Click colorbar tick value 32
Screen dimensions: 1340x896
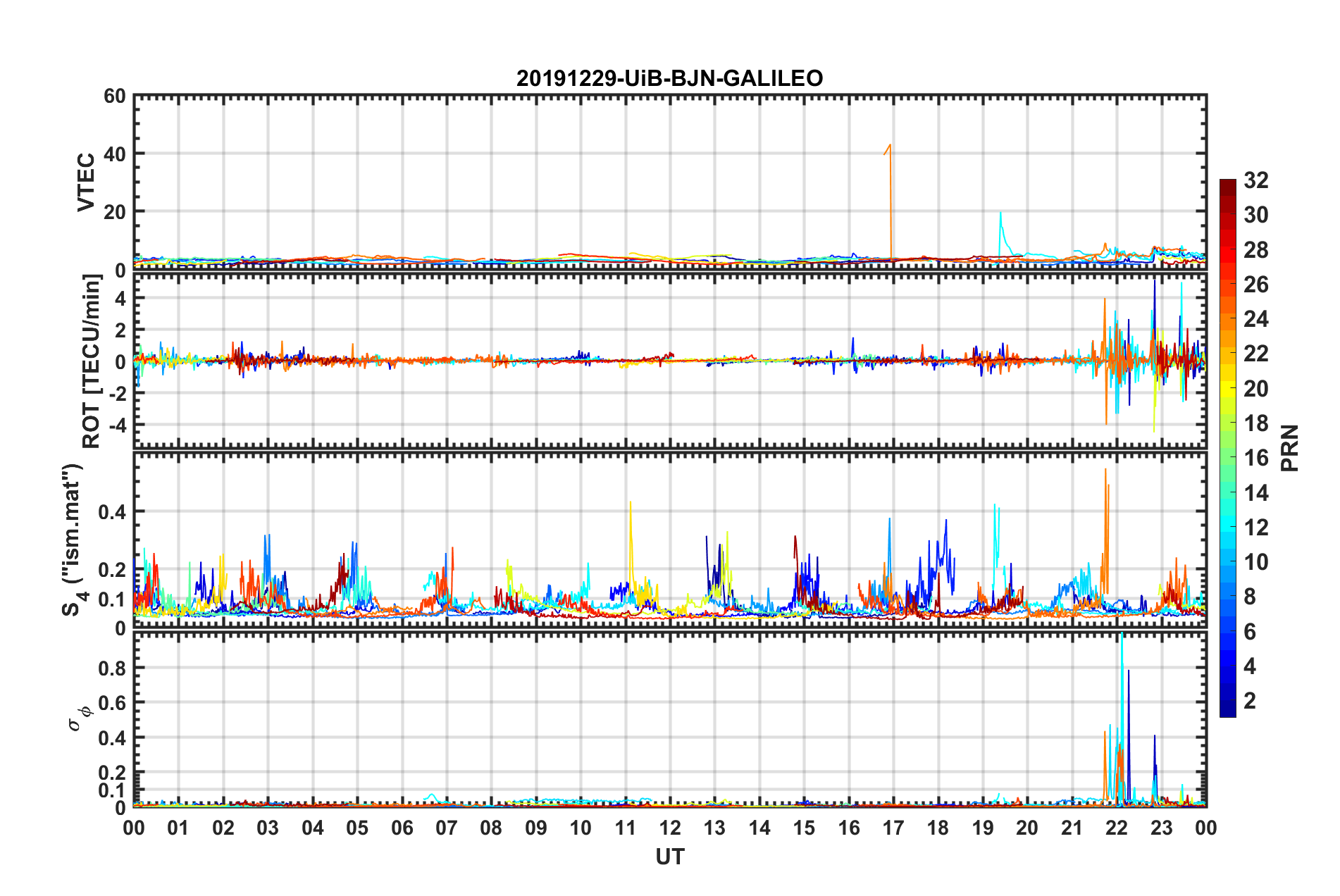point(1255,180)
